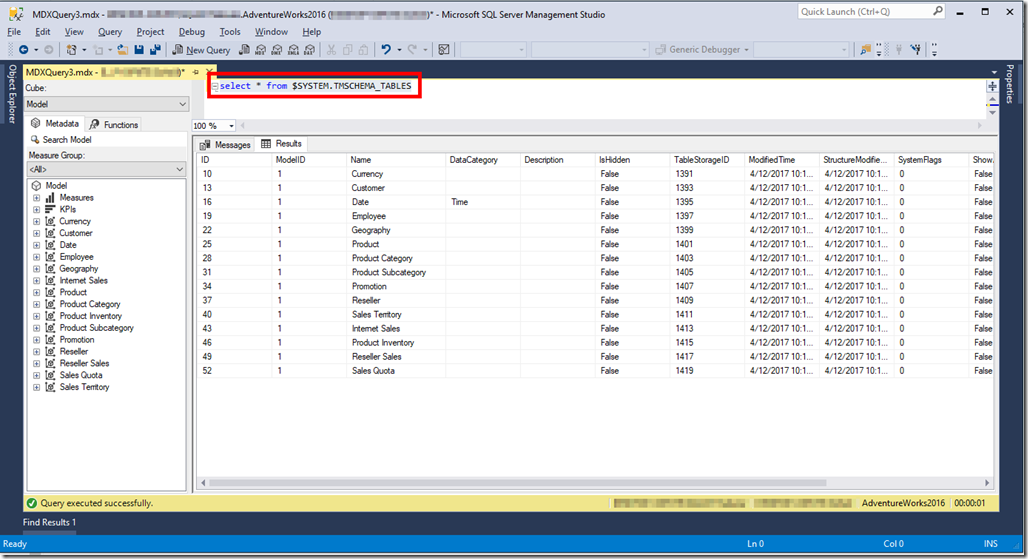This screenshot has width=1028, height=559.
Task: Switch to the Messages tab
Action: point(226,145)
